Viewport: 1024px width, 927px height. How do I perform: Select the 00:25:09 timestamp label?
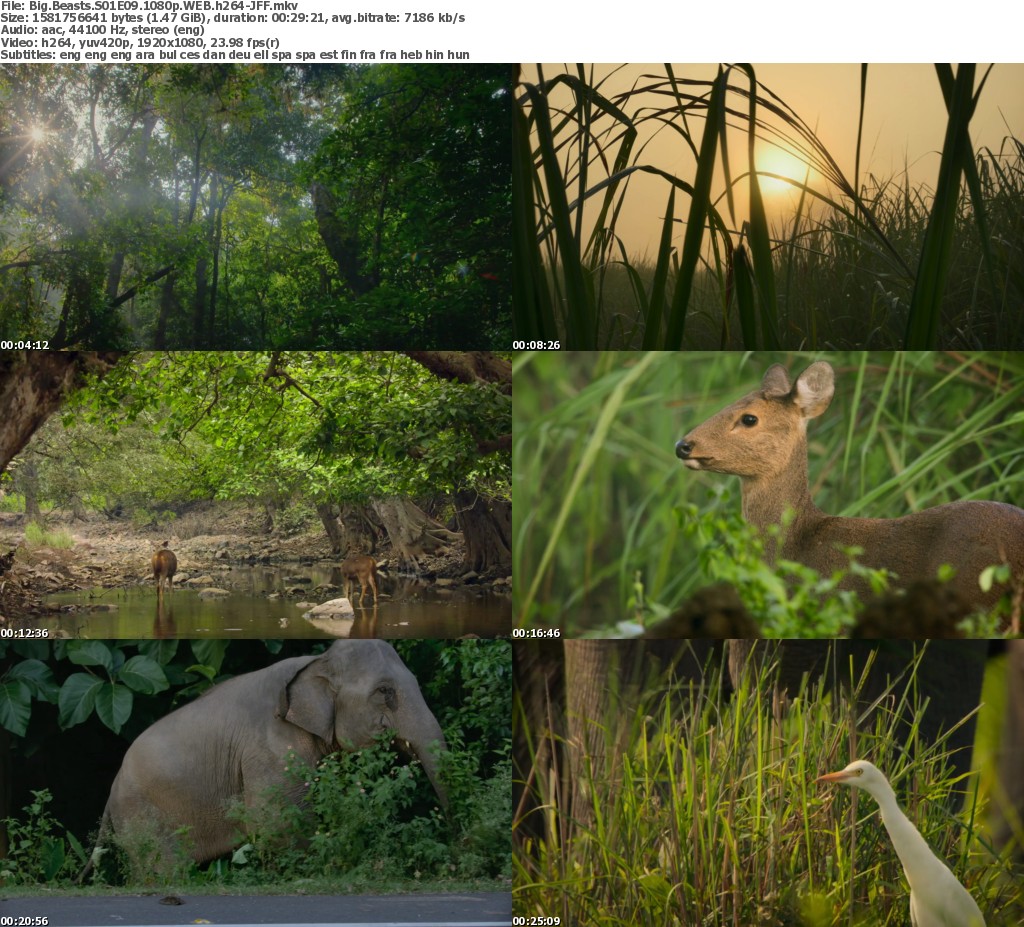537,920
